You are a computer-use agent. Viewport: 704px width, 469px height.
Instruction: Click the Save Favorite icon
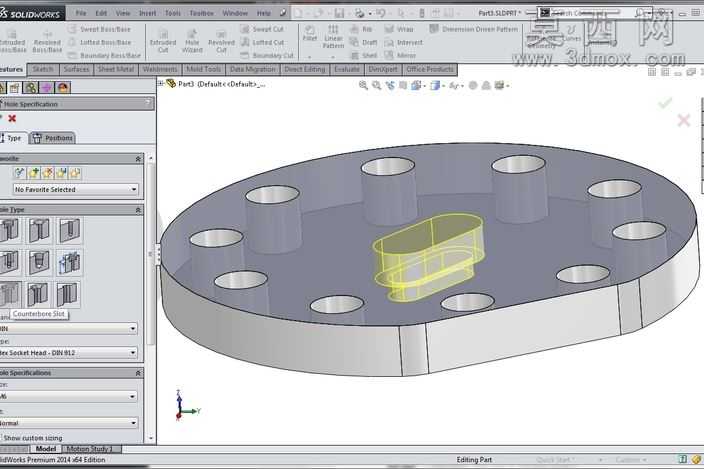(x=62, y=173)
